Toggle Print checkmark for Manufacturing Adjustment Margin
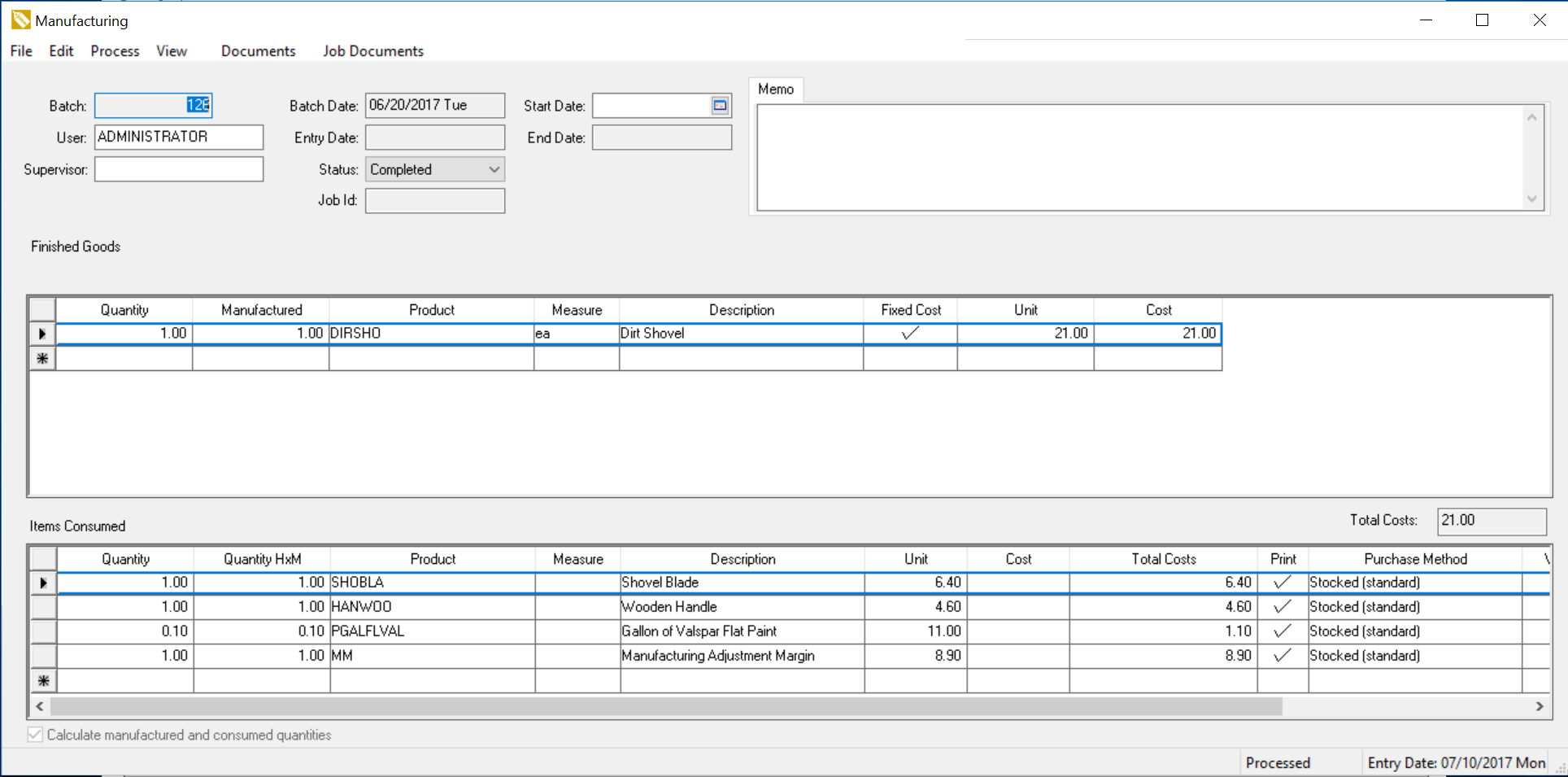This screenshot has height=777, width=1568. (x=1283, y=656)
